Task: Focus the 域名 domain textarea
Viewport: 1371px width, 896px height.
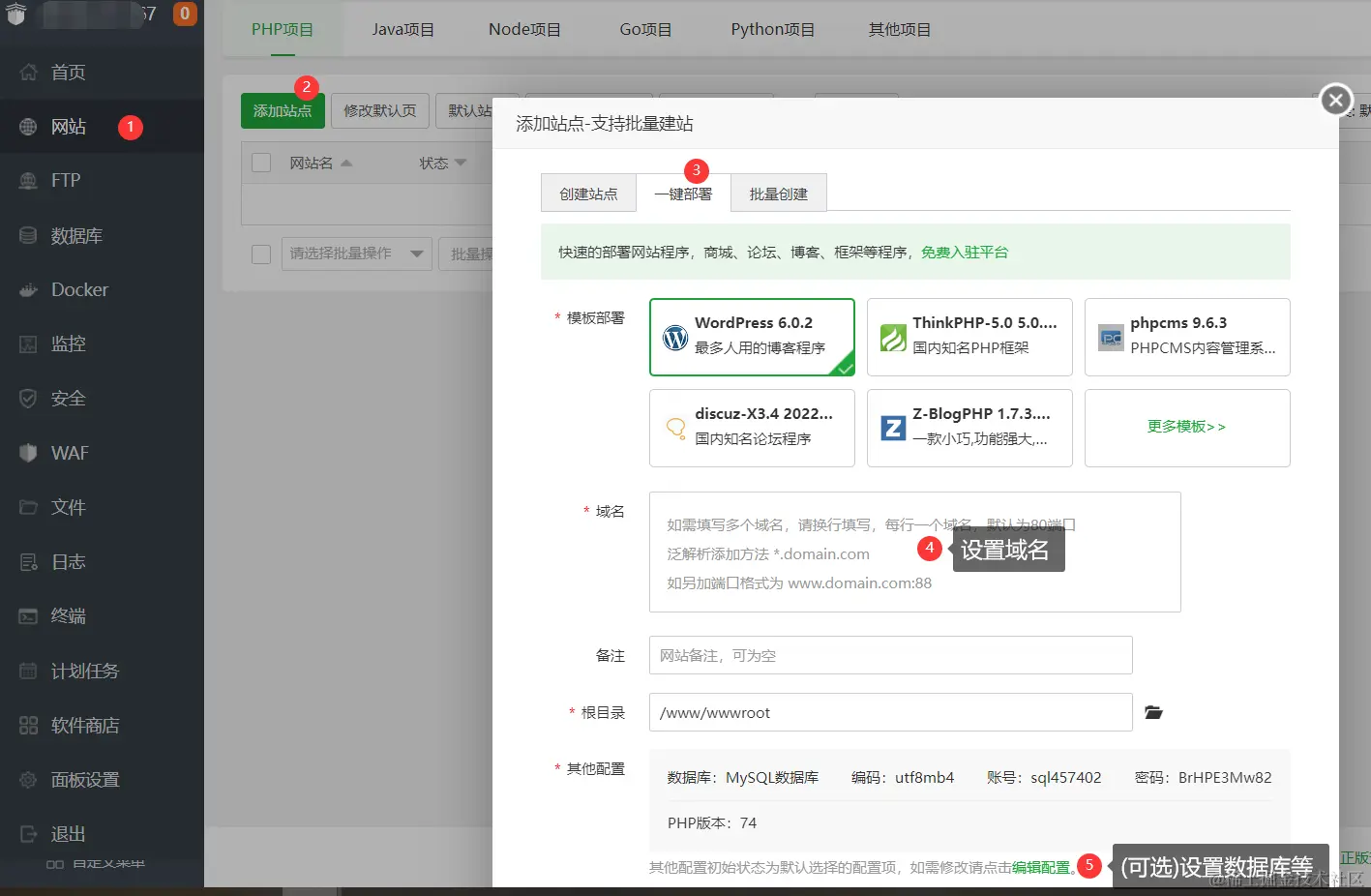Action: point(915,552)
